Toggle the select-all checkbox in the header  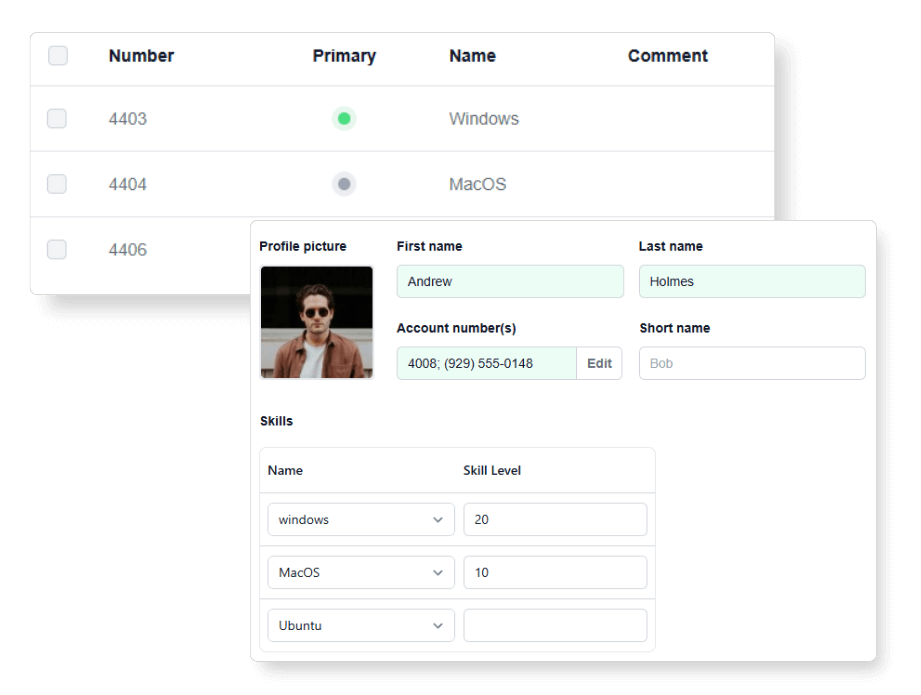coord(57,56)
